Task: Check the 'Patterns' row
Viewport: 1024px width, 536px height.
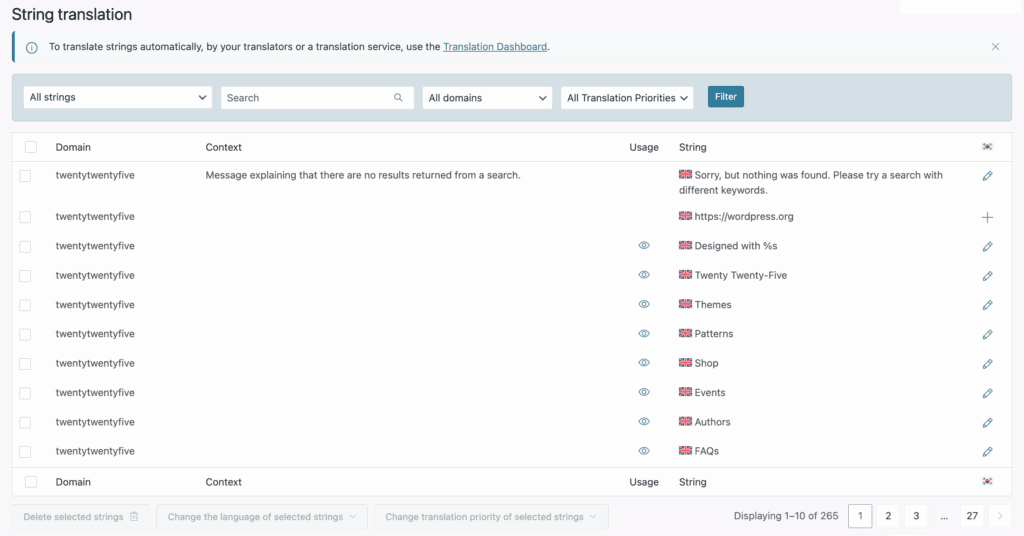Action: point(25,334)
